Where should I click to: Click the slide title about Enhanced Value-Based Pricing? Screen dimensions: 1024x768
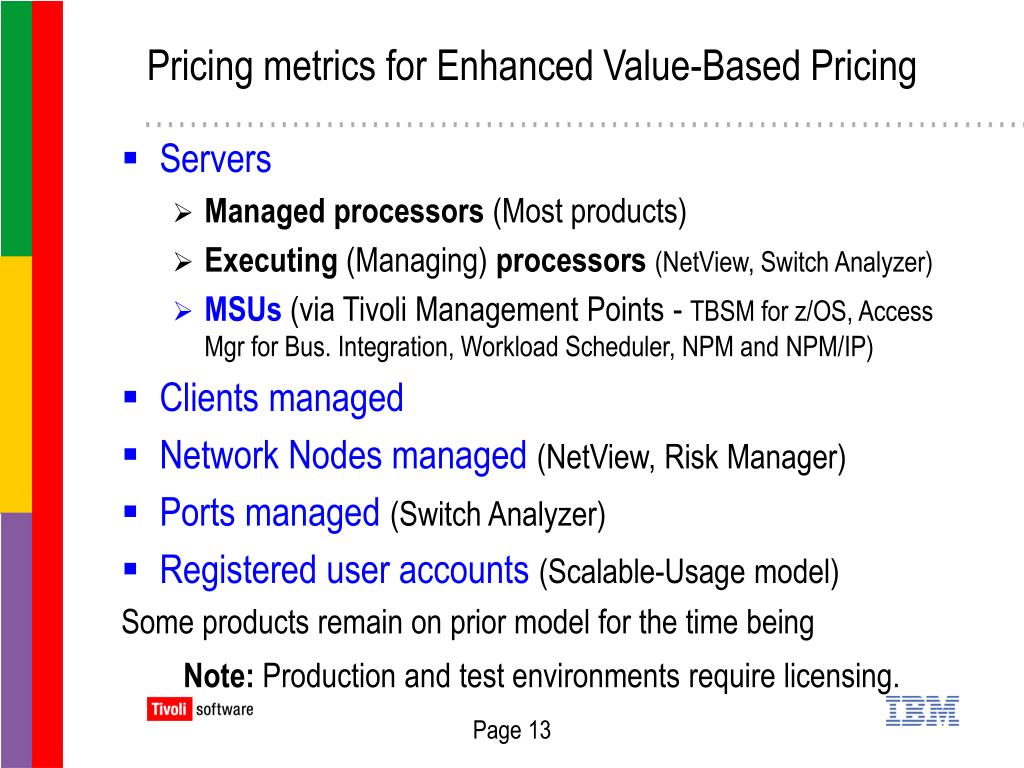pos(532,67)
